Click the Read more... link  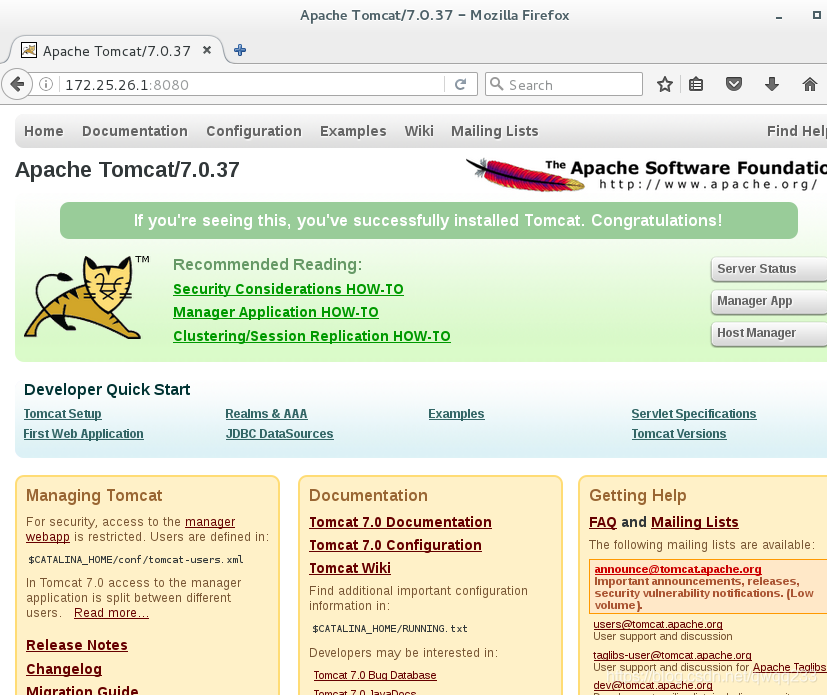(111, 613)
